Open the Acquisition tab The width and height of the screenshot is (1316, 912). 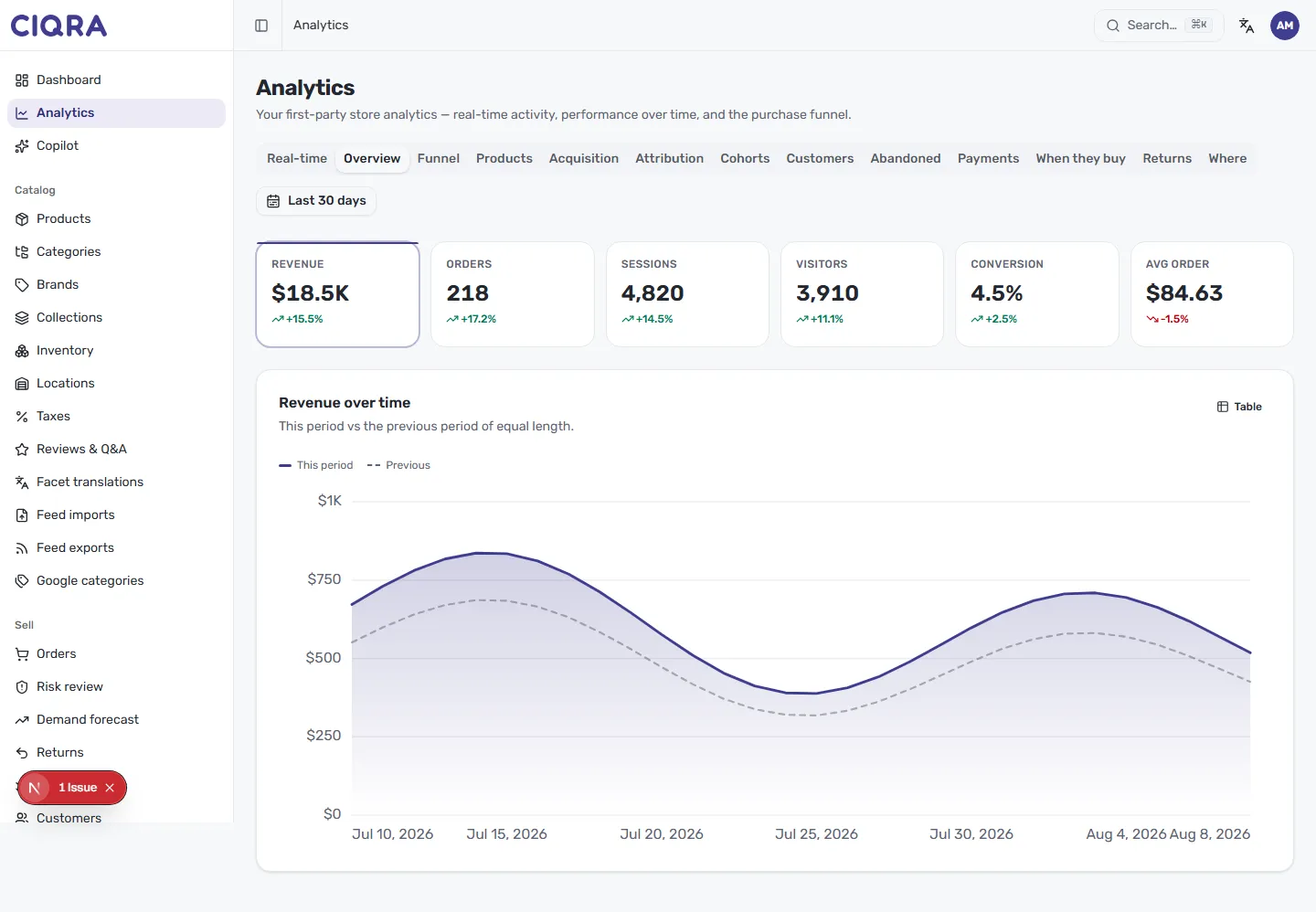584,158
